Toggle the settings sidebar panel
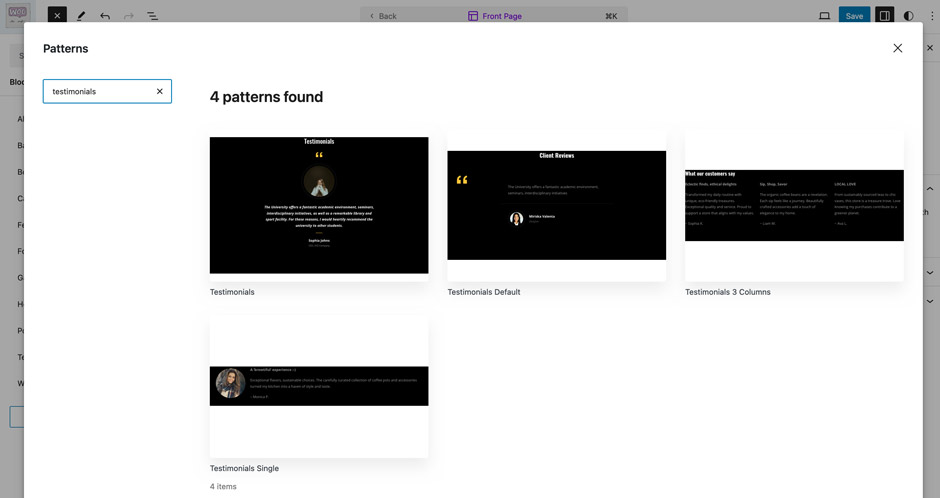 pos(884,16)
